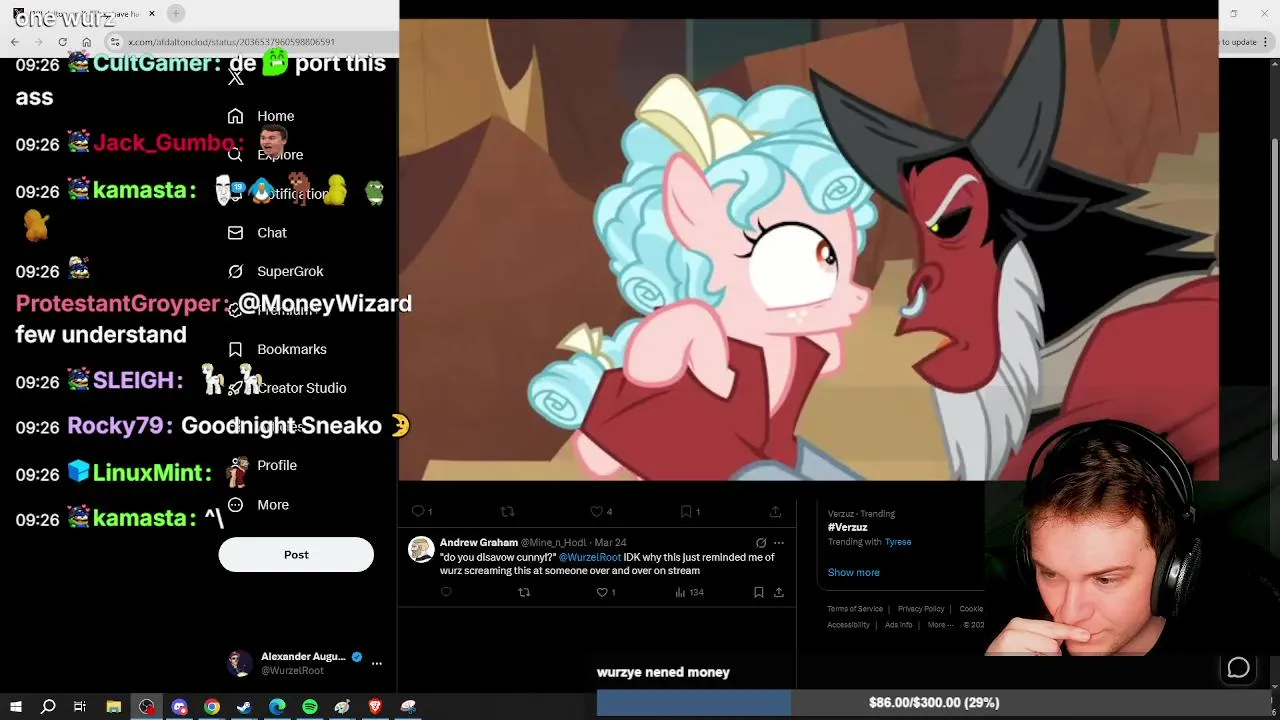Open Creator Studio in the sidebar

click(x=287, y=388)
